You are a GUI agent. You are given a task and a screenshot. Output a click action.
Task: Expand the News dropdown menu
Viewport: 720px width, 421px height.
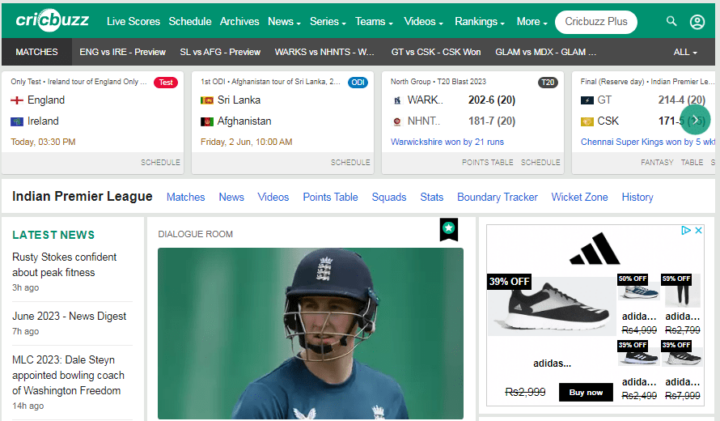point(284,22)
